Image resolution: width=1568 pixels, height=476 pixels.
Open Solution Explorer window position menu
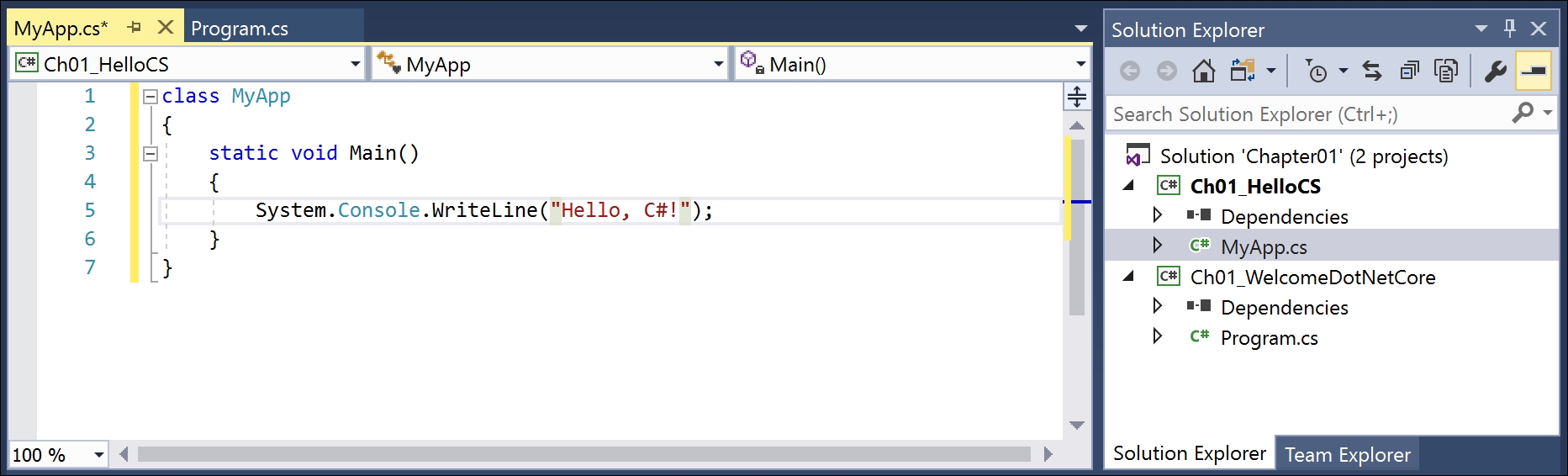point(1481,29)
